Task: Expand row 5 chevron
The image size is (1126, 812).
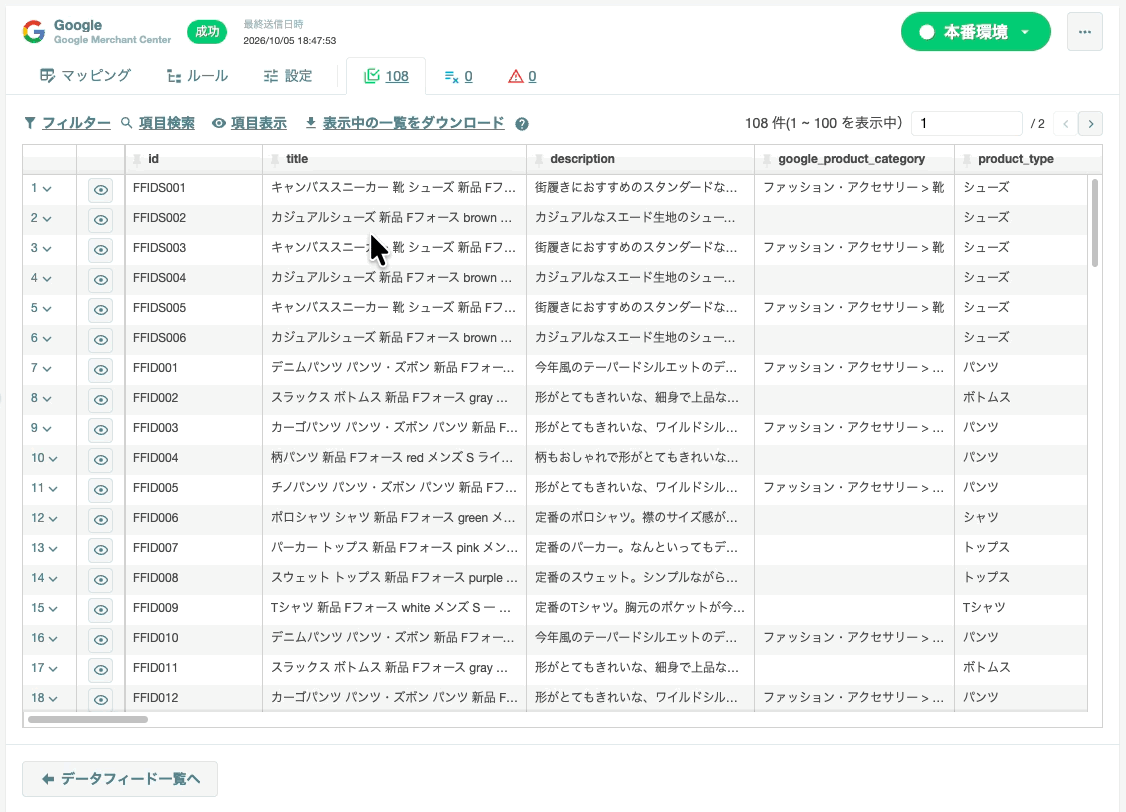Action: click(x=47, y=309)
